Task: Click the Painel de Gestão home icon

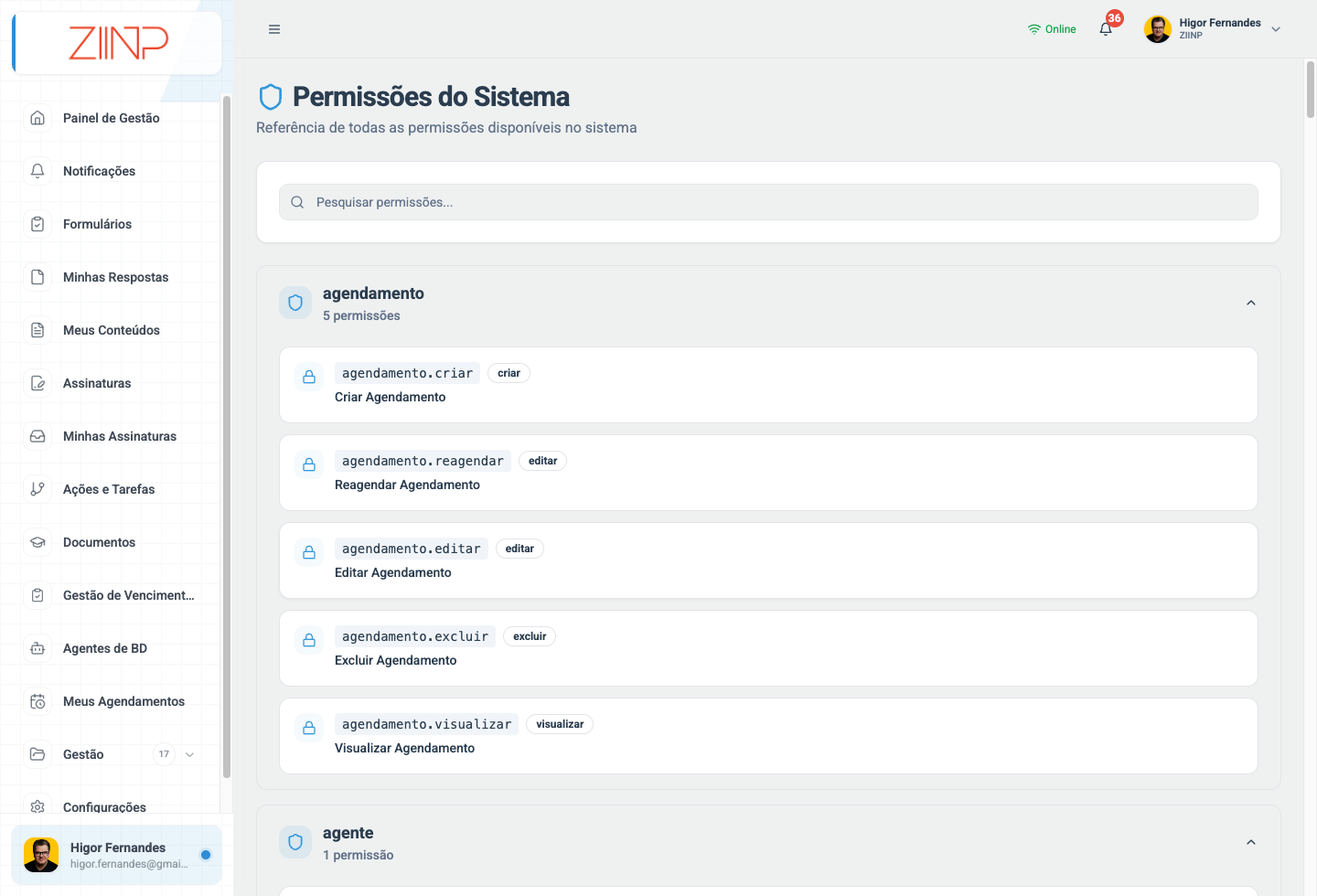Action: pos(37,118)
